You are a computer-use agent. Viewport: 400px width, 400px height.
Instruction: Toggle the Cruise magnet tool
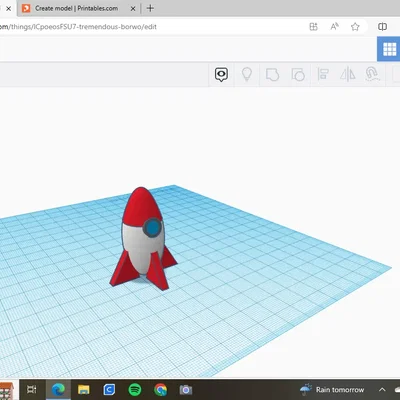point(372,74)
